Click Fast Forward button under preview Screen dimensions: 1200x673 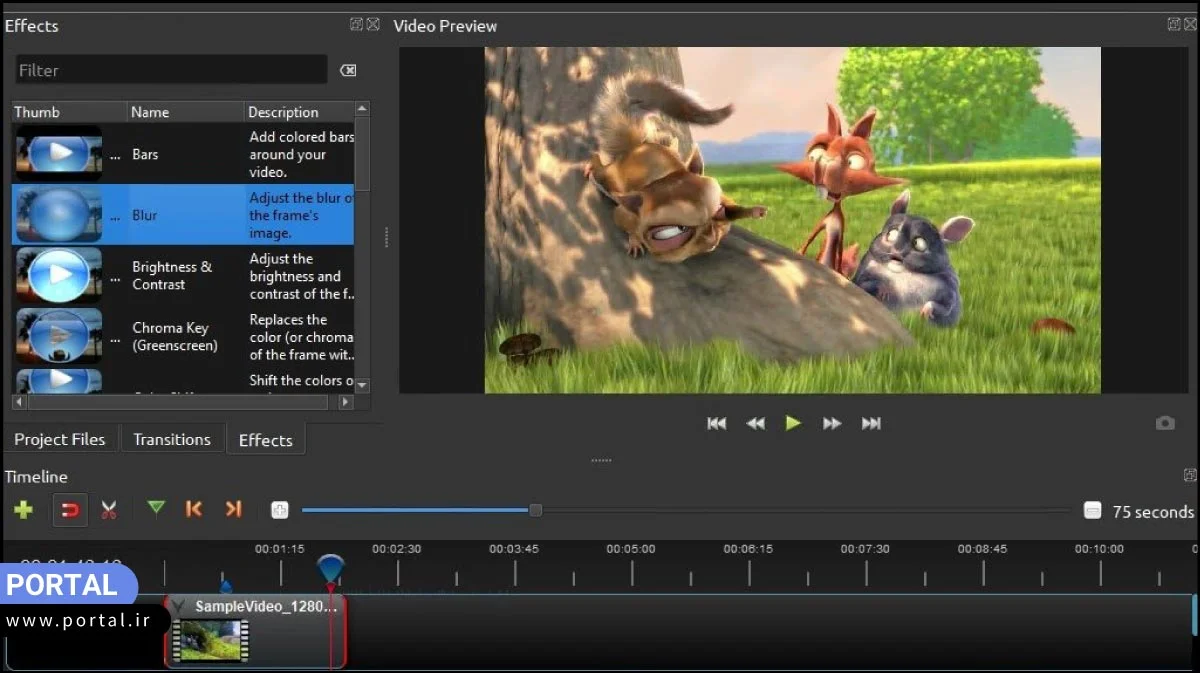(832, 424)
